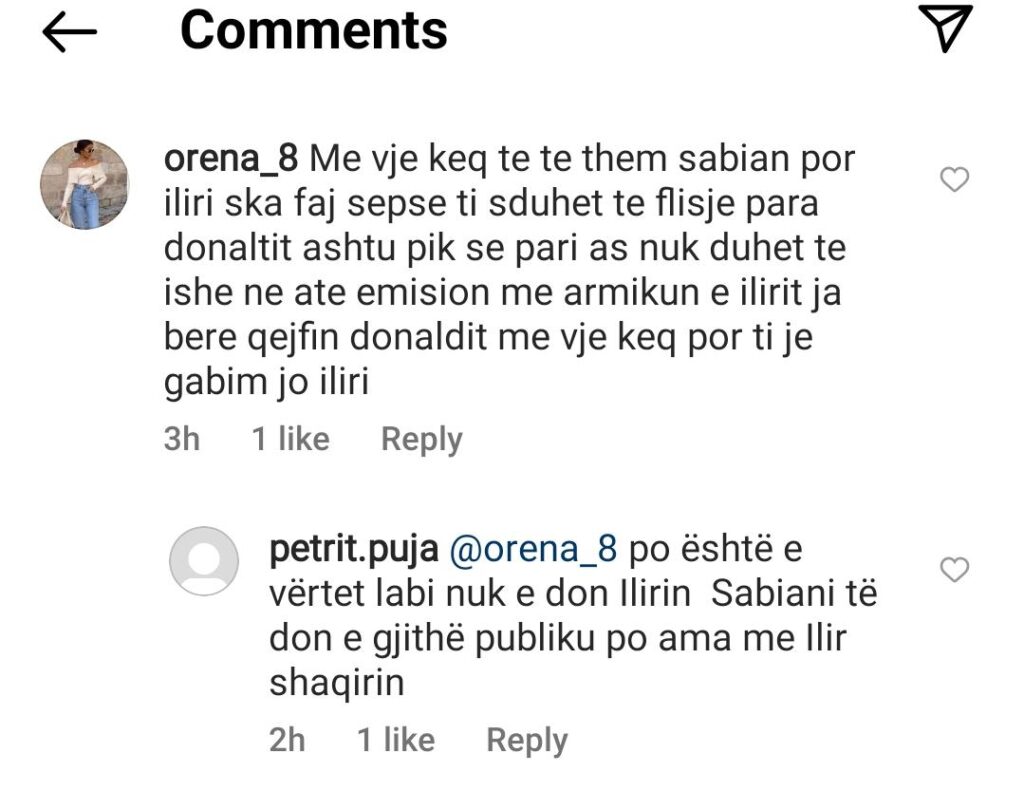Viewport: 1024px width, 791px height.
Task: Toggle the heart on petrit.puja's reply
Action: (x=956, y=570)
